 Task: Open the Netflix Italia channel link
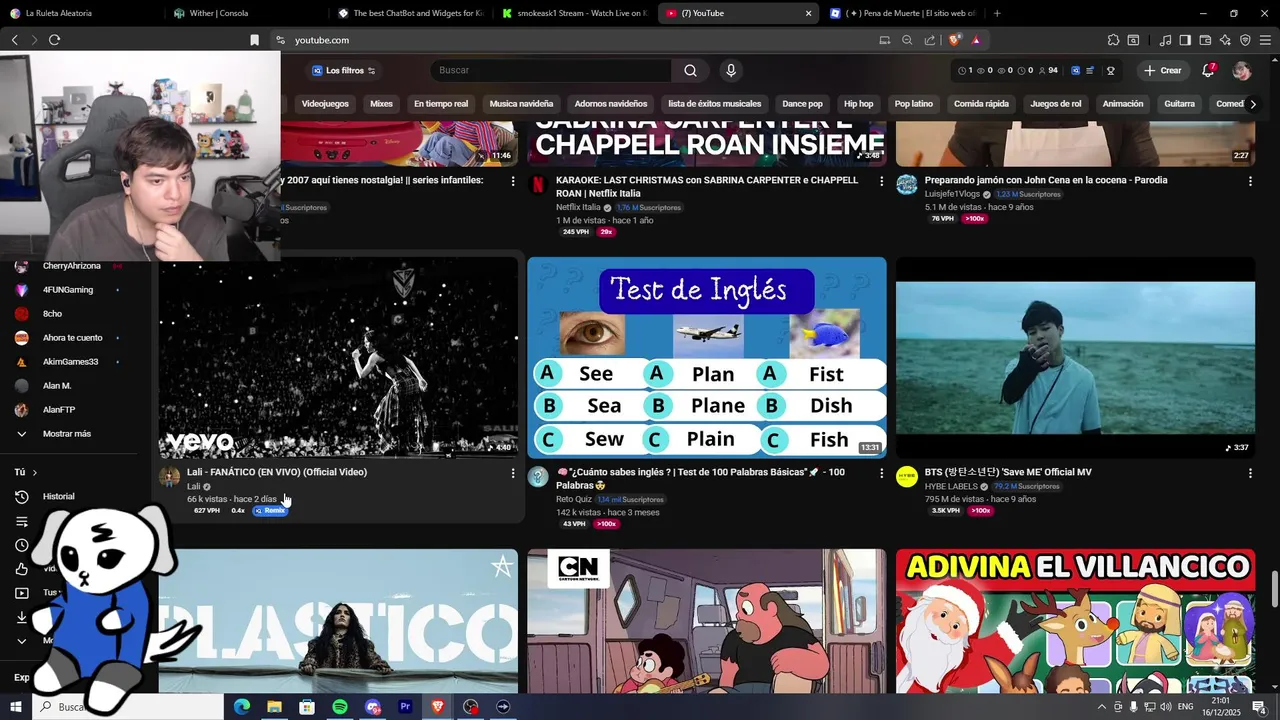click(578, 208)
